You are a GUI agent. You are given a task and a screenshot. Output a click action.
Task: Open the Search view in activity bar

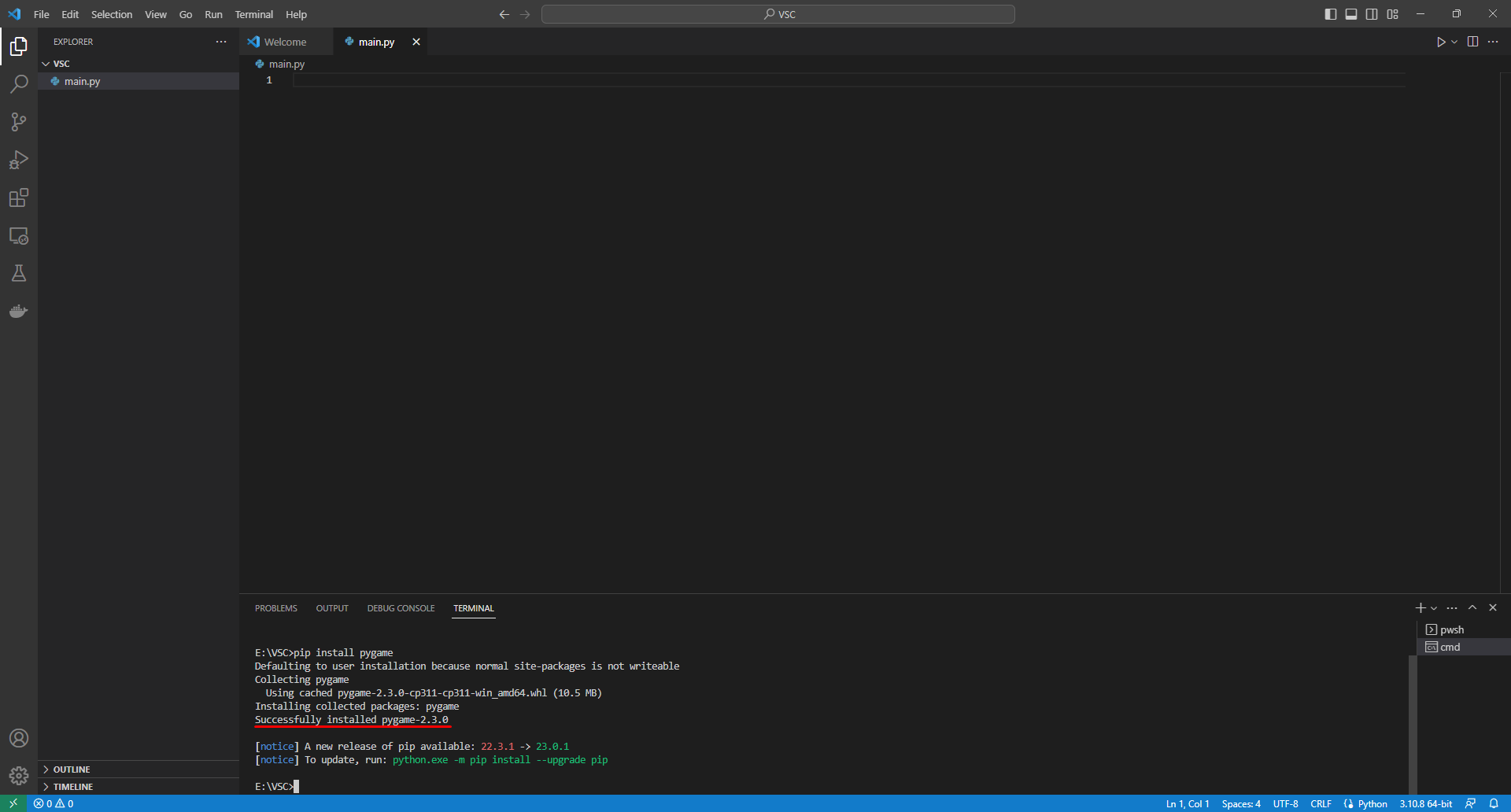19,84
